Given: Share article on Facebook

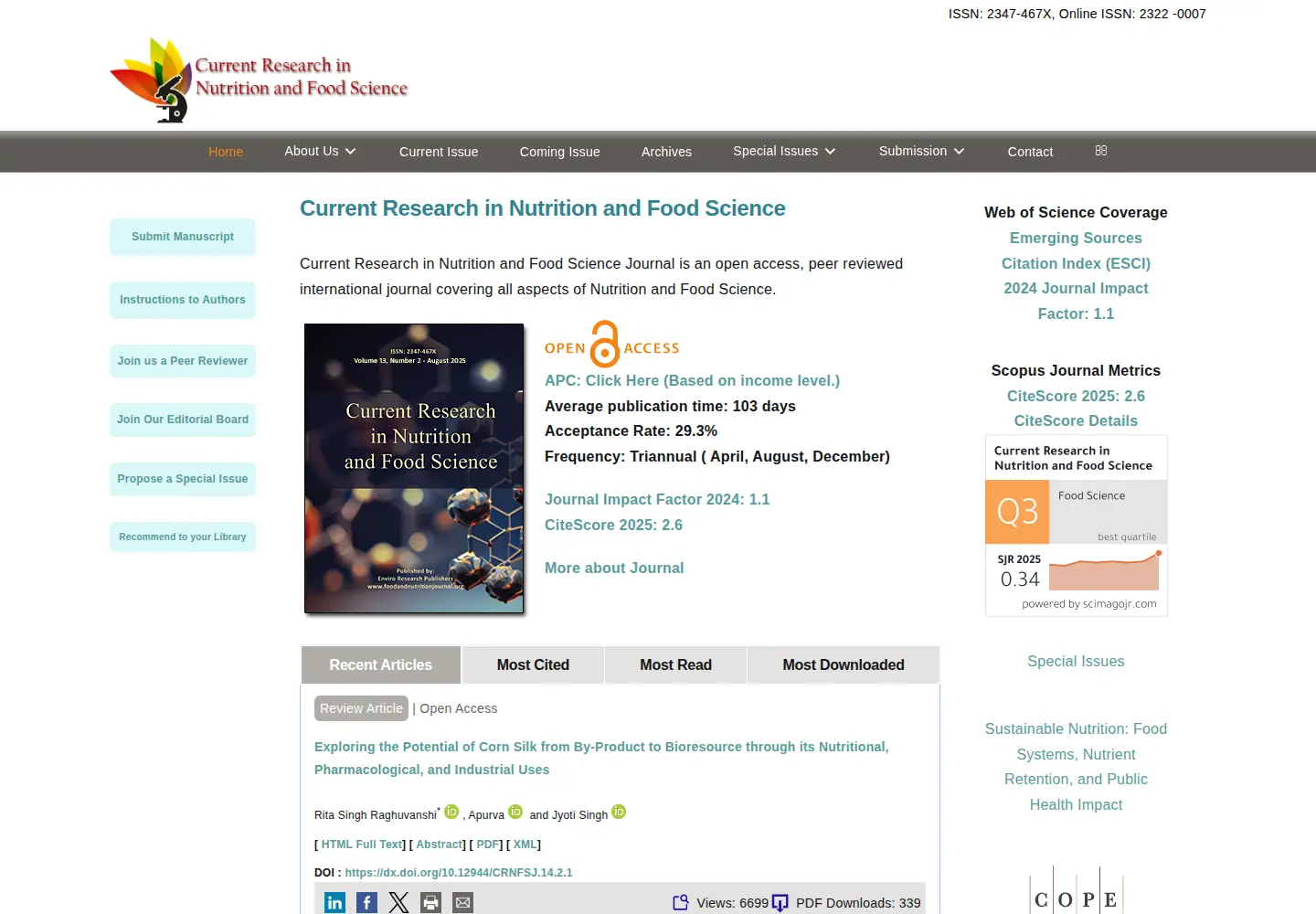Looking at the screenshot, I should pos(366,903).
